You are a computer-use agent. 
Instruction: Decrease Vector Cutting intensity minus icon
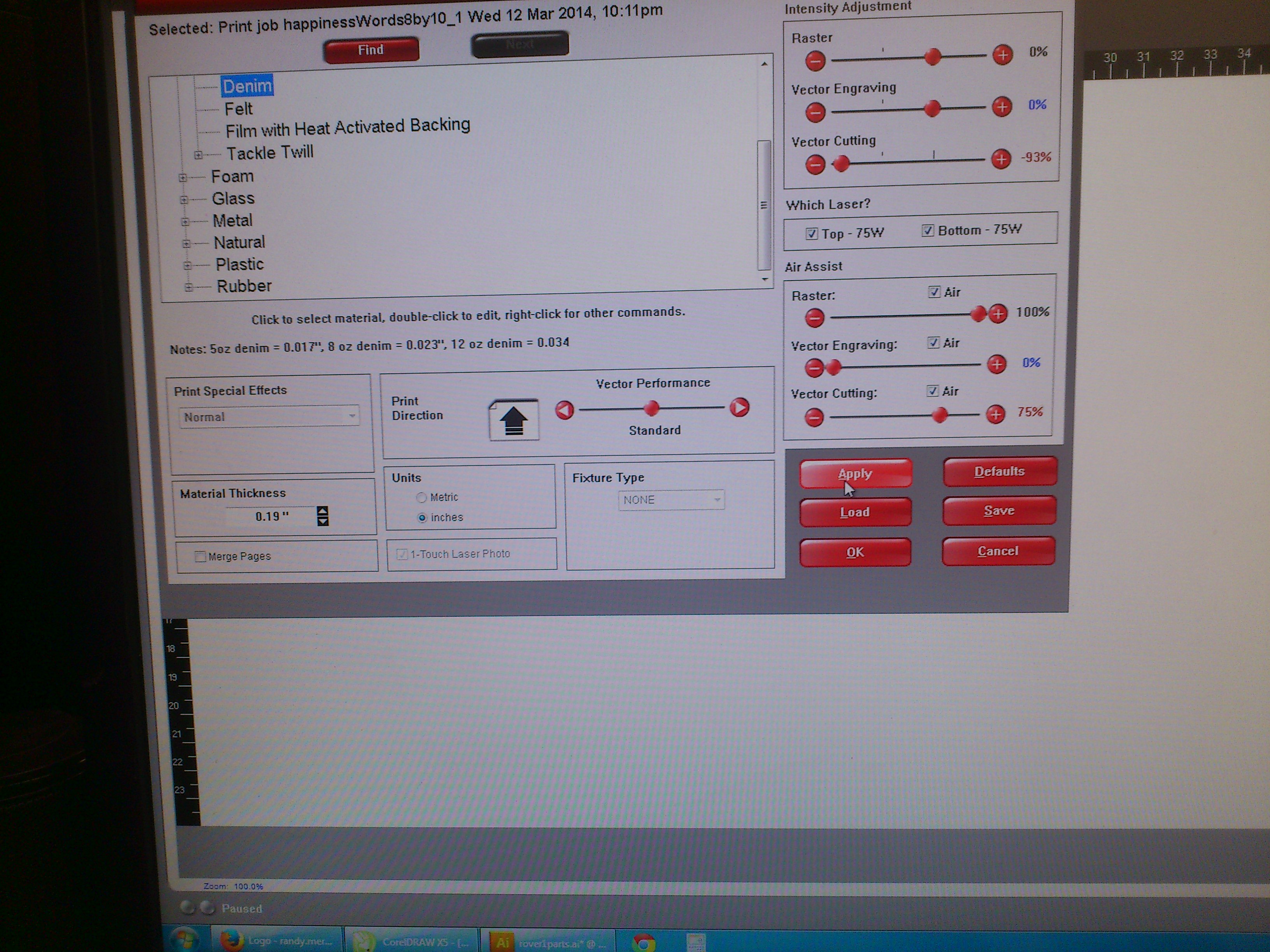(815, 164)
